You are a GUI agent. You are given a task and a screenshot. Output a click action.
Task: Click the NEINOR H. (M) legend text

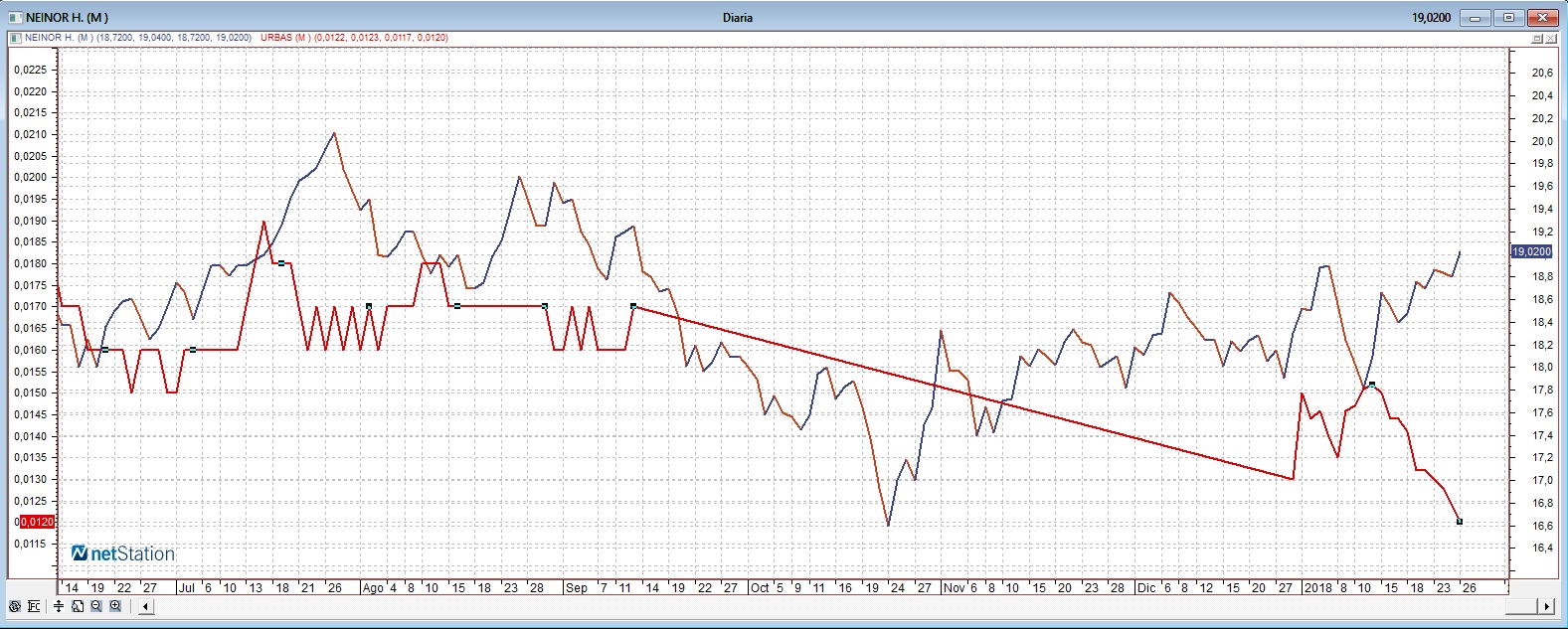138,38
